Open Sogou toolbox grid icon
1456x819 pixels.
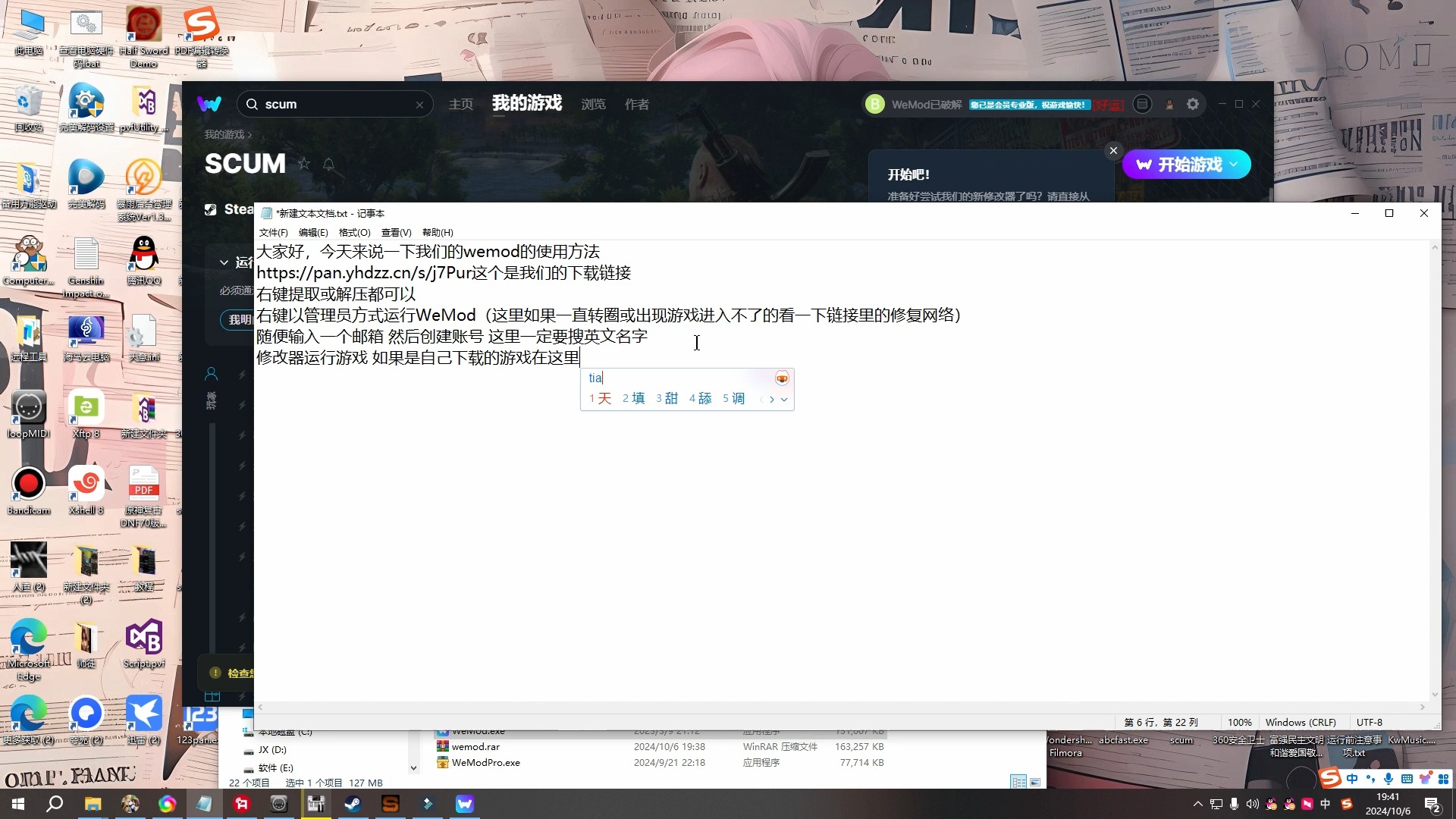1443,779
